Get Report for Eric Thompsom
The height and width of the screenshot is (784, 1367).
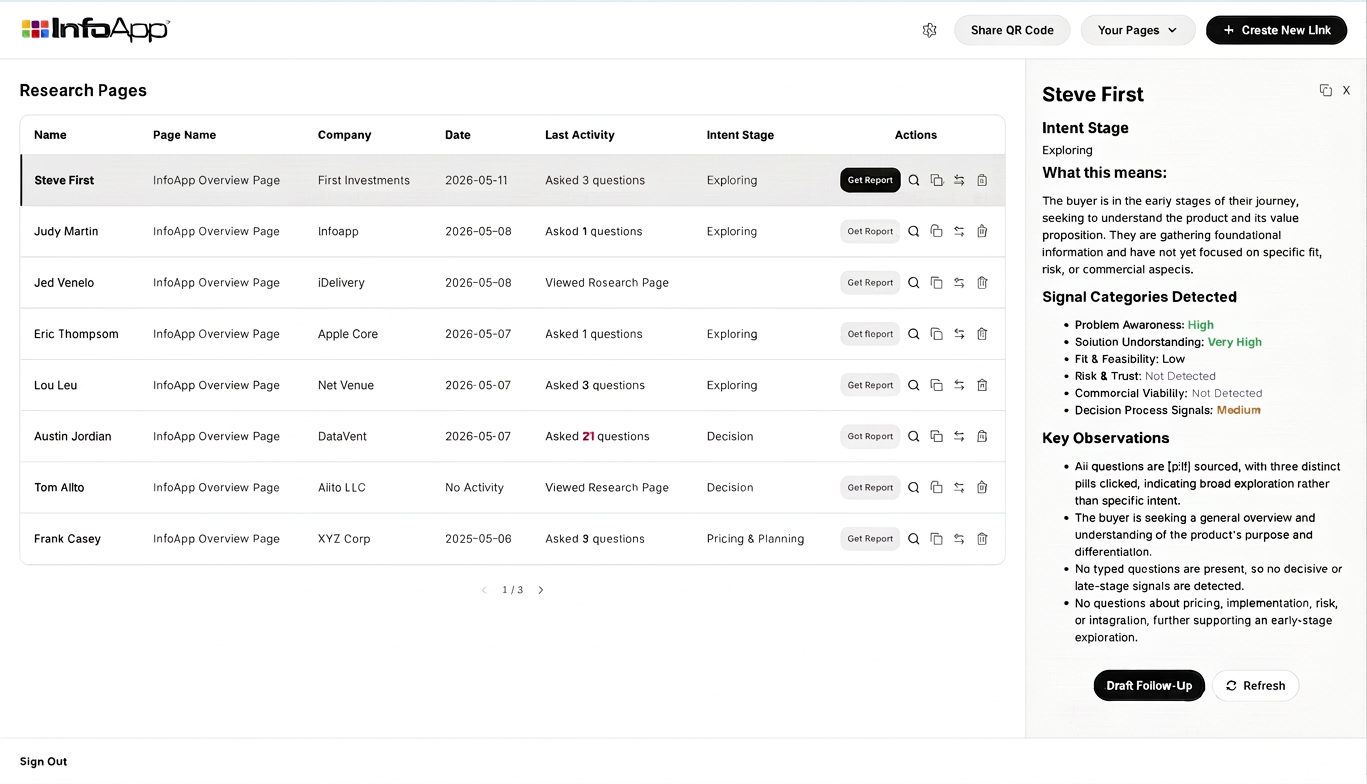[870, 334]
